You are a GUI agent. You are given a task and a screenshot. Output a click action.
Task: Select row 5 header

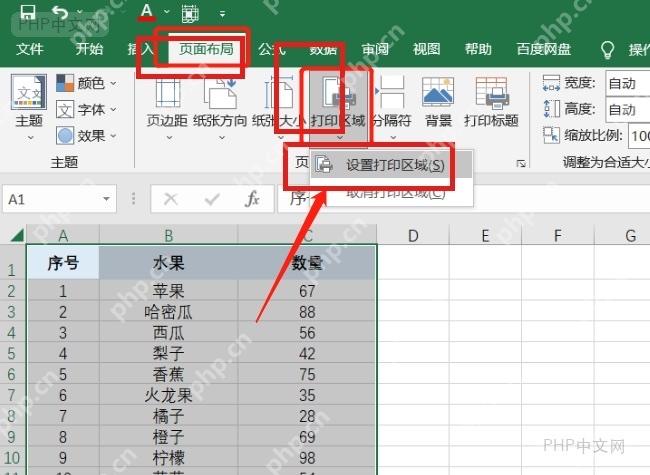coord(12,354)
